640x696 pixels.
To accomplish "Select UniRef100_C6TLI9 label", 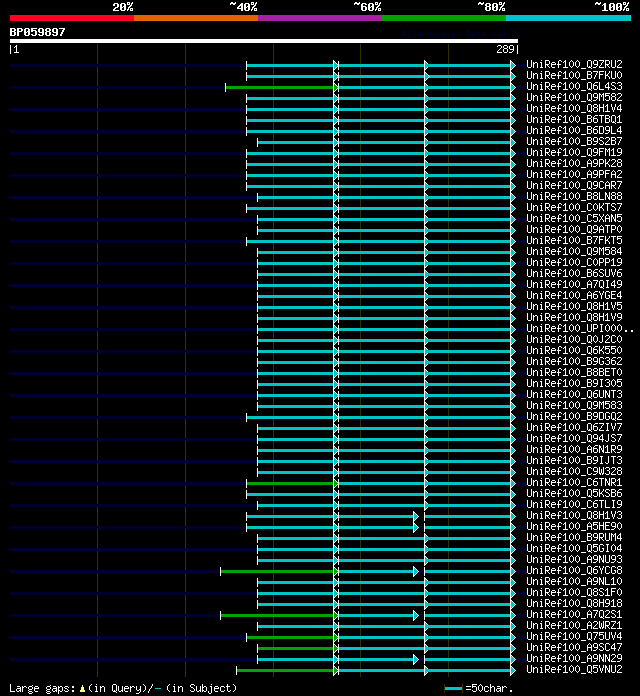I will 574,505.
